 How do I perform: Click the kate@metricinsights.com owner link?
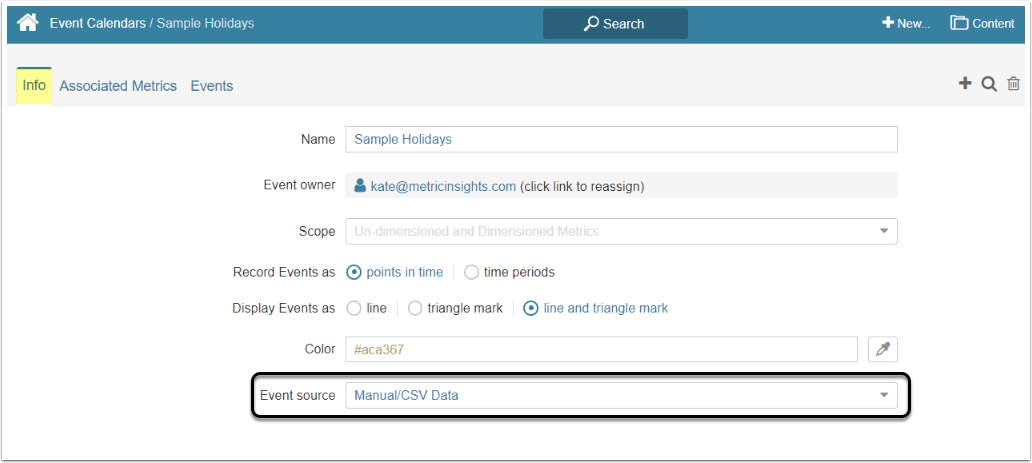pyautogui.click(x=443, y=186)
